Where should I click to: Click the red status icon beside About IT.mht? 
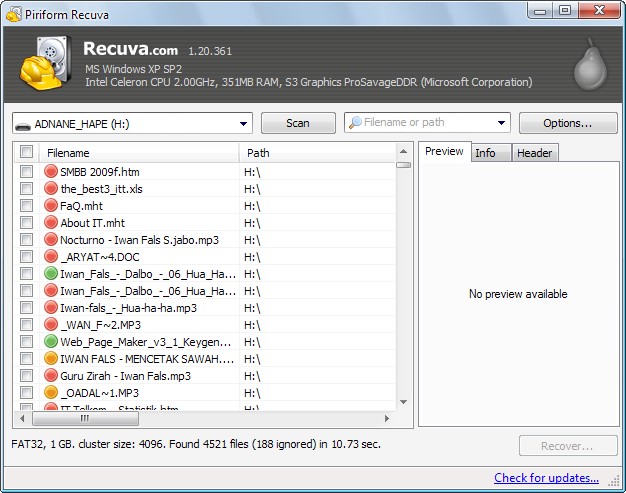51,222
